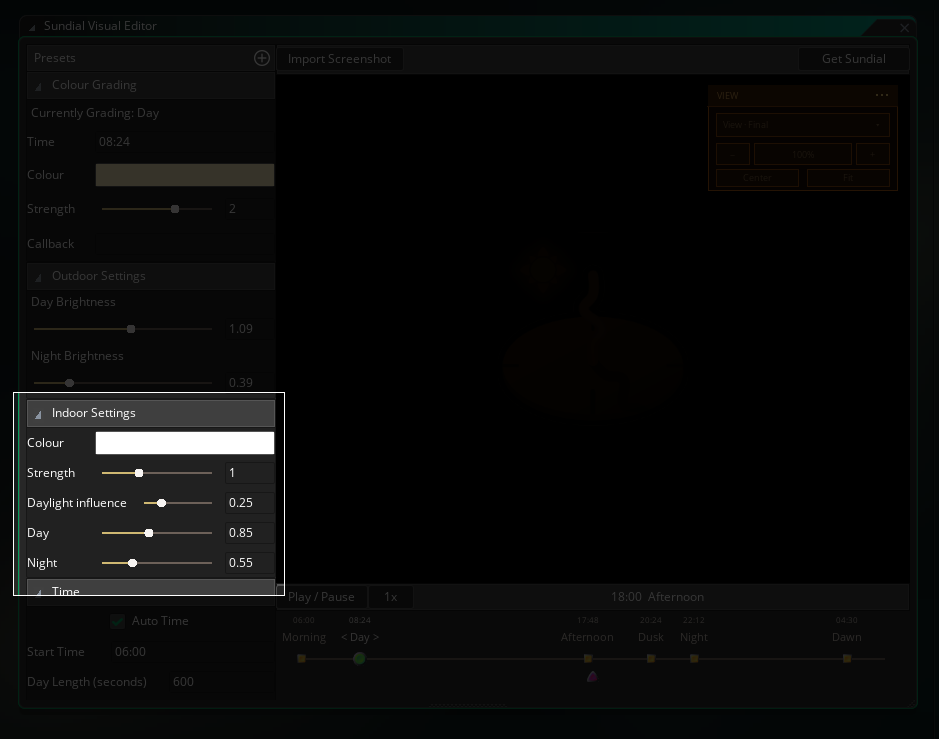This screenshot has width=939, height=739.
Task: Select the Morning timeline marker
Action: pyautogui.click(x=301, y=659)
